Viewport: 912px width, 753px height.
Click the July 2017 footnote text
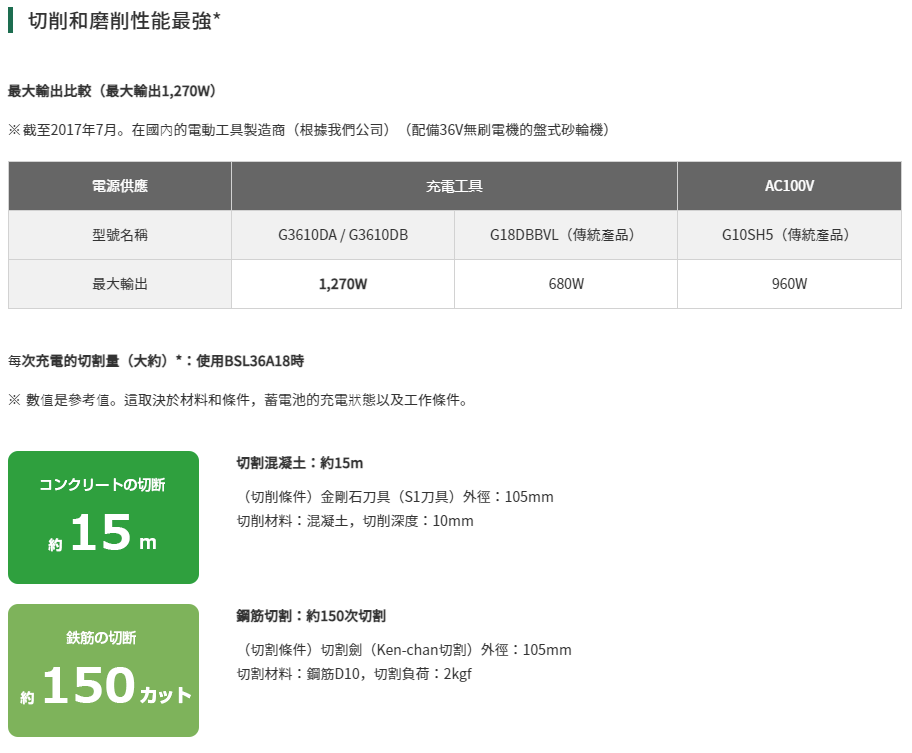click(x=309, y=130)
